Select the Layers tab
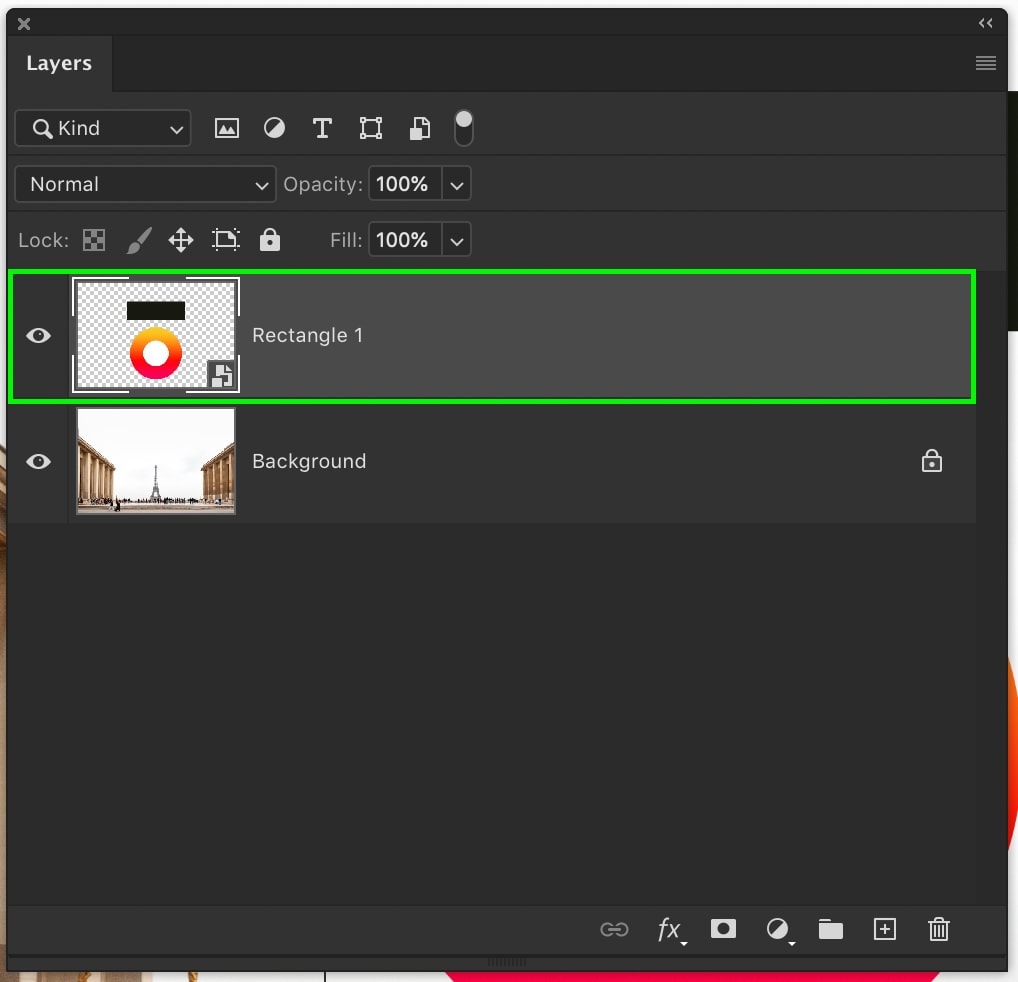Viewport: 1018px width, 982px height. (59, 63)
